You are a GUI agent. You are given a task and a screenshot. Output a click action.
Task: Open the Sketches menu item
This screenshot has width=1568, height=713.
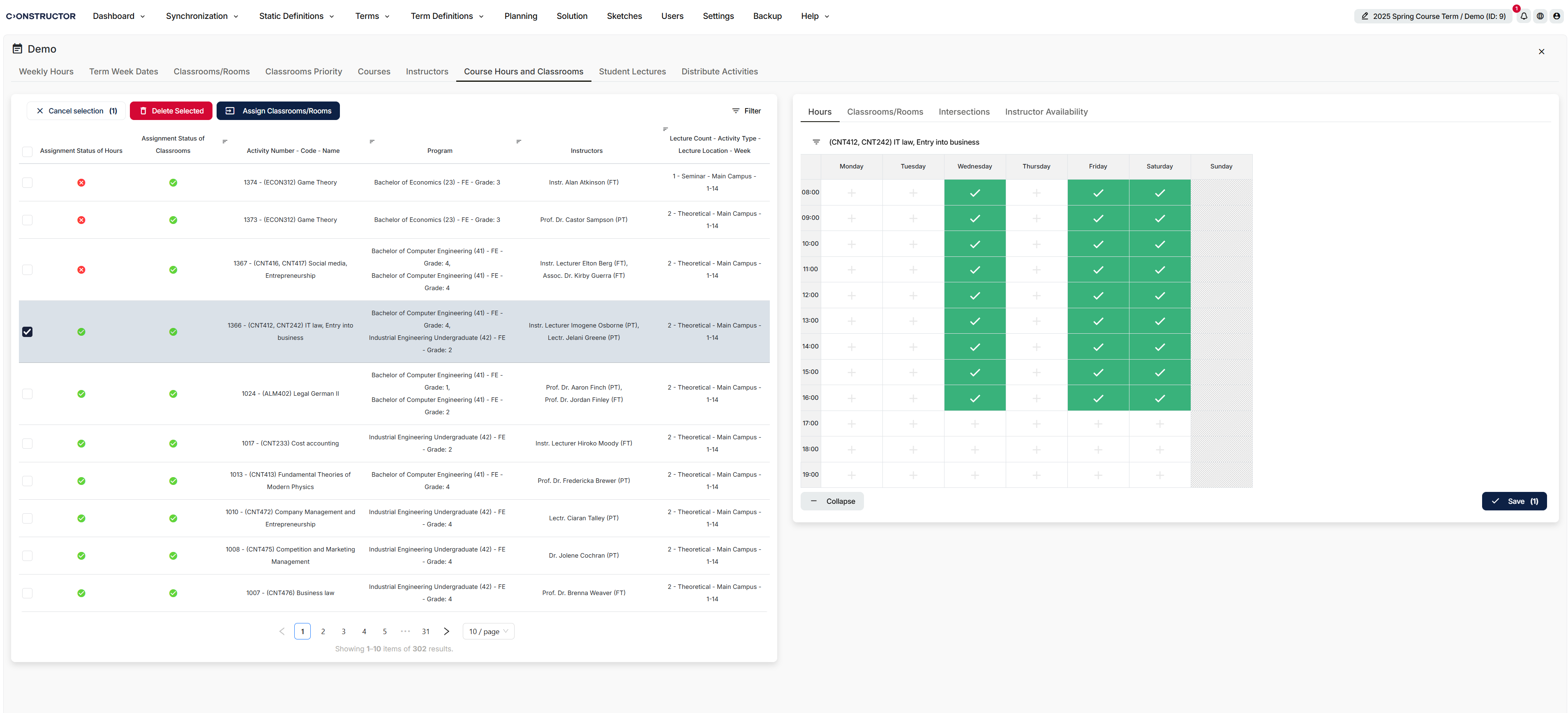click(624, 16)
